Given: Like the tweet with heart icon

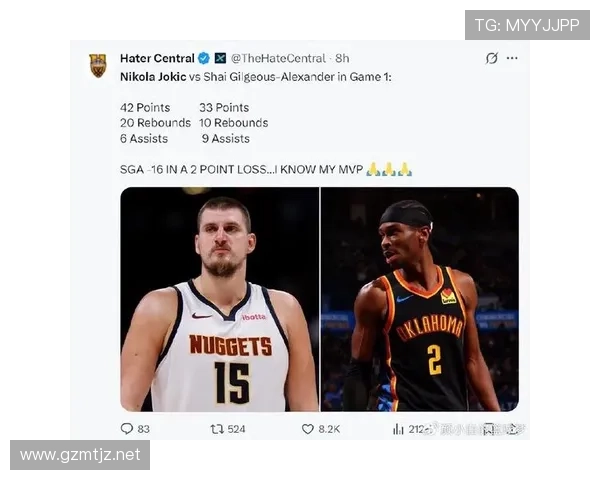Looking at the screenshot, I should pyautogui.click(x=308, y=429).
